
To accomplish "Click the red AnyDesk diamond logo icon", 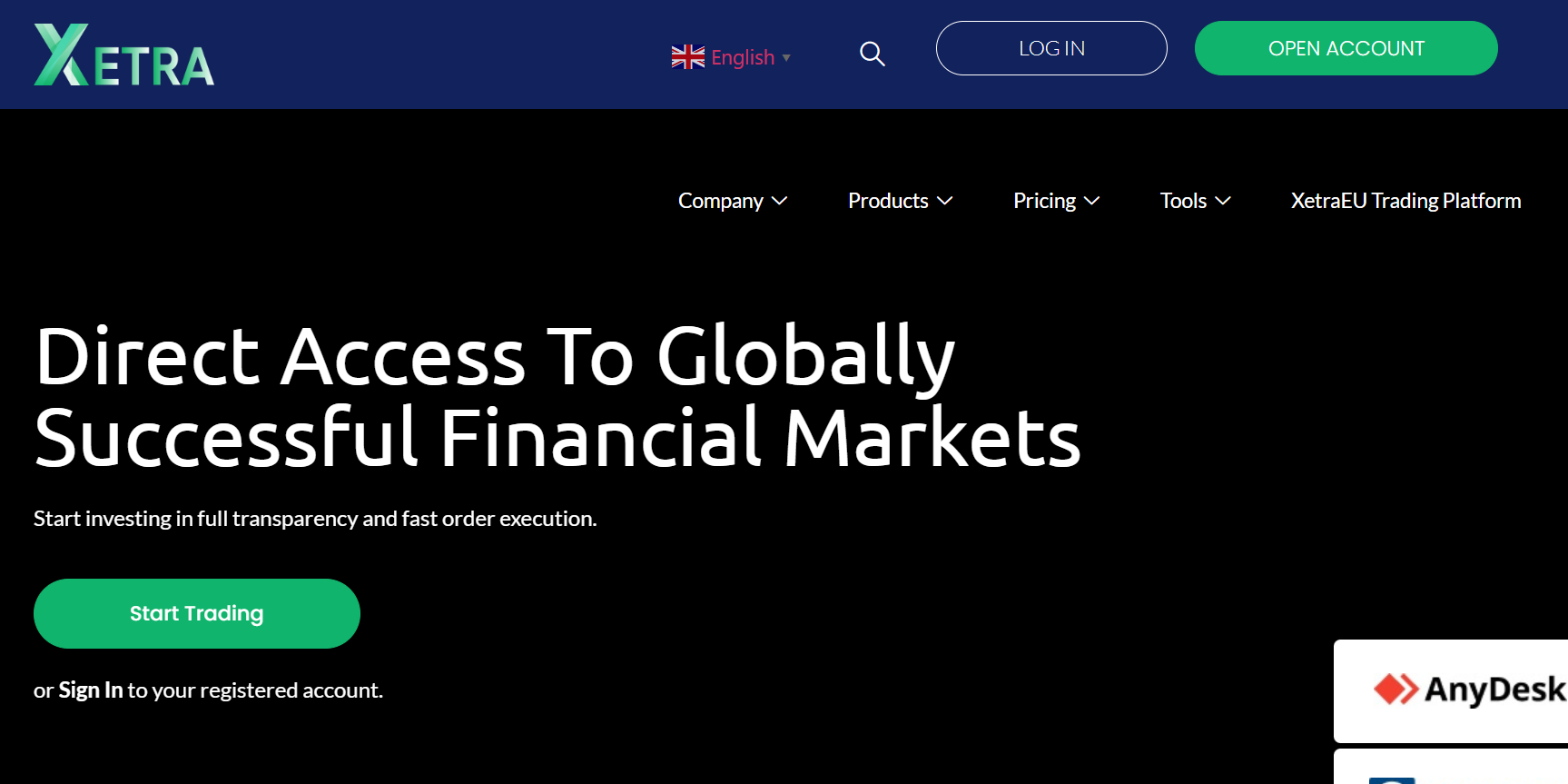I will (x=1395, y=690).
